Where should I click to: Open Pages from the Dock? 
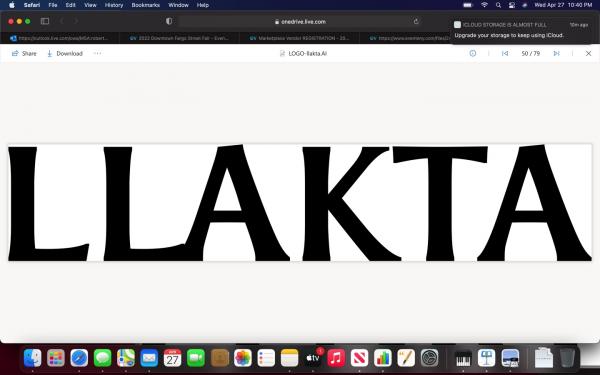pyautogui.click(x=406, y=359)
